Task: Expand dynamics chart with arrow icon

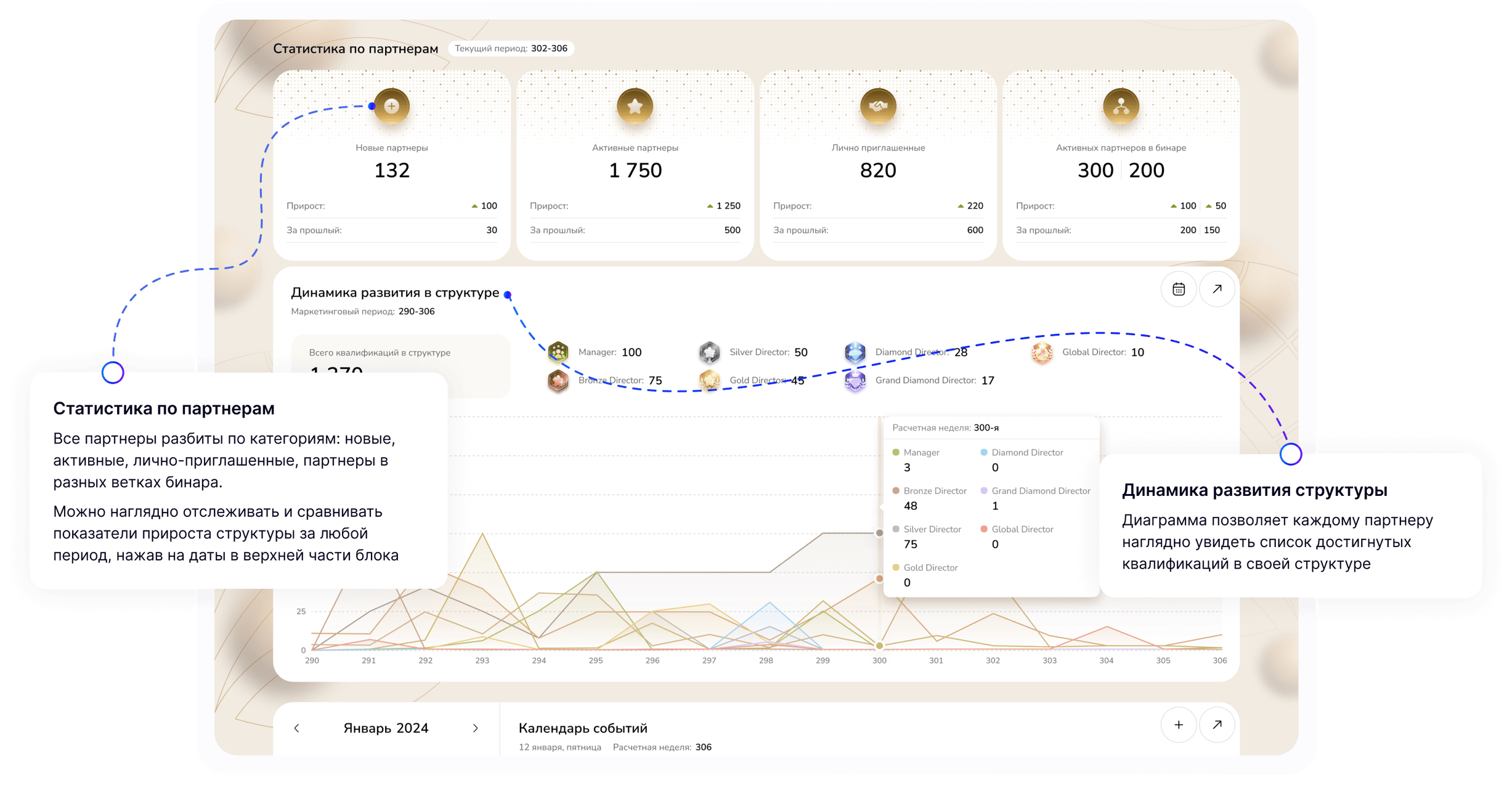Action: point(1217,289)
